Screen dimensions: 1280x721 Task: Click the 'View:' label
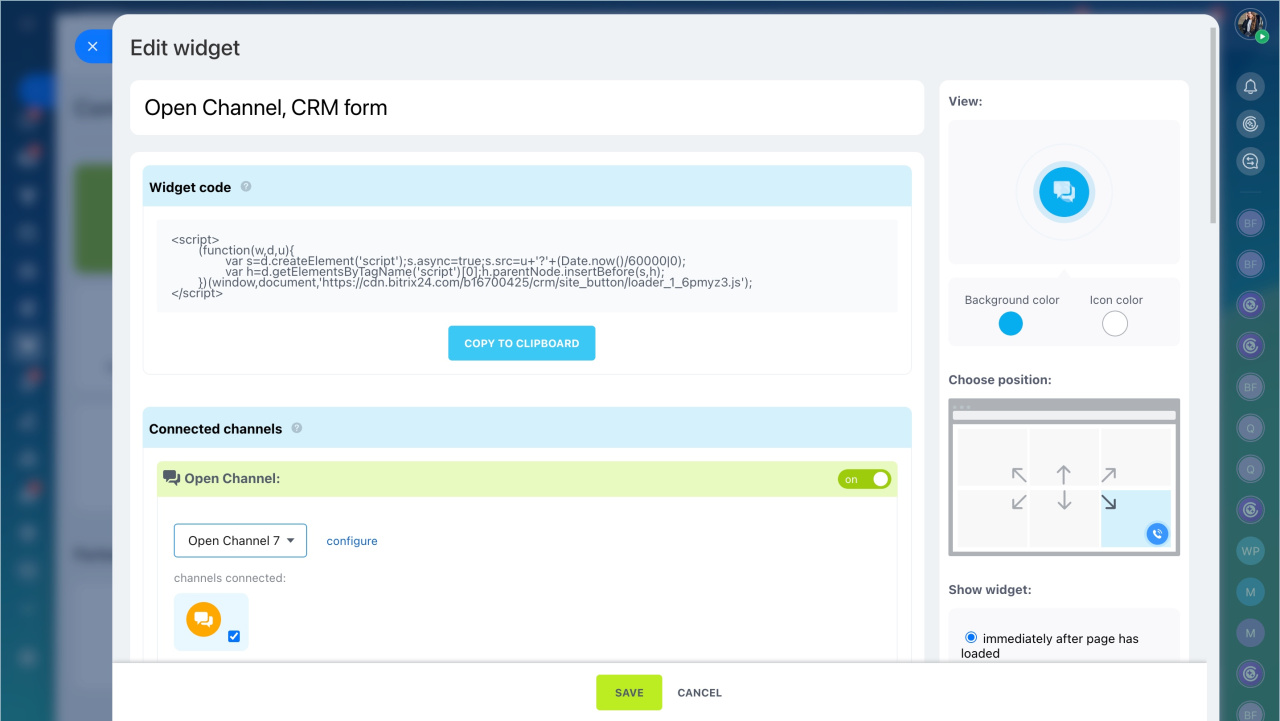coord(965,101)
